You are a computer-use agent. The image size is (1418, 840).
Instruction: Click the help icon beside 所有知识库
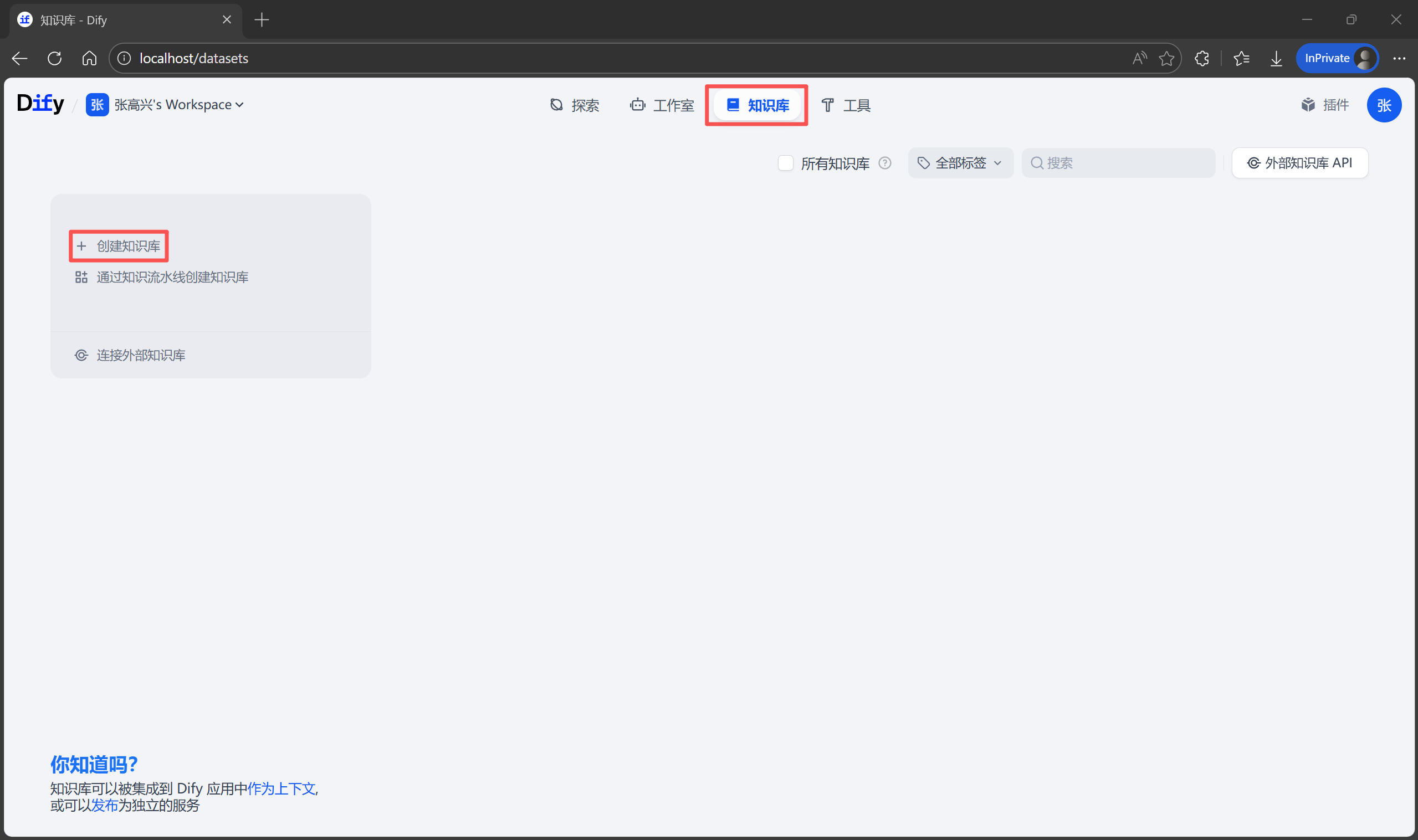pos(884,163)
